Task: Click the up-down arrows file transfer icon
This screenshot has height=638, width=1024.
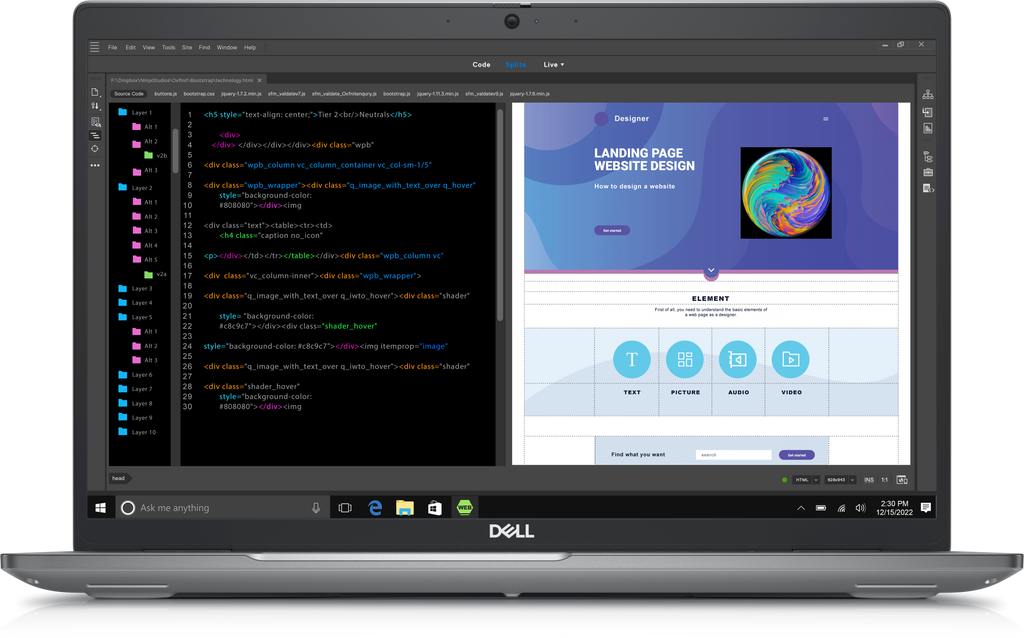Action: (95, 106)
